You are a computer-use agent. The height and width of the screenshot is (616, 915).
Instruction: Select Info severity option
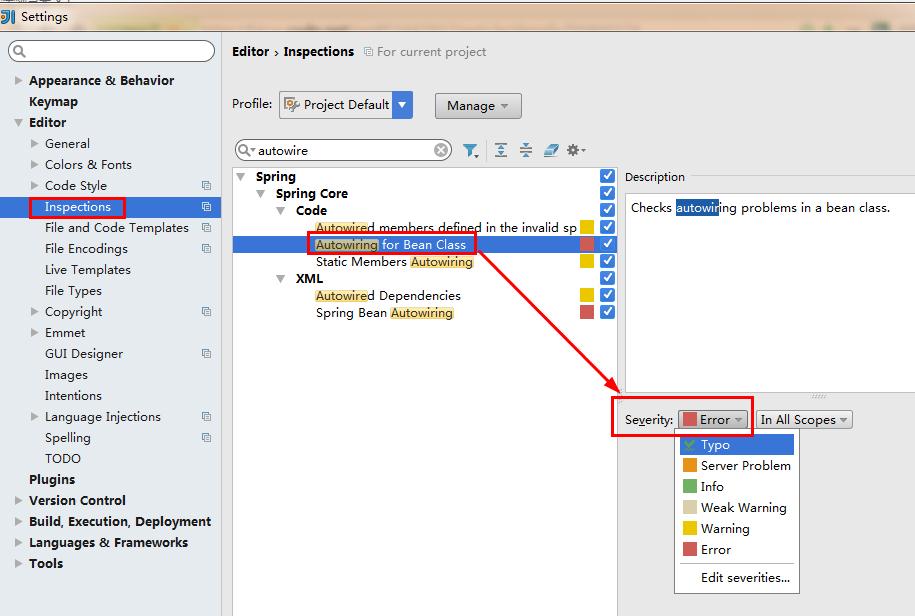coord(737,486)
